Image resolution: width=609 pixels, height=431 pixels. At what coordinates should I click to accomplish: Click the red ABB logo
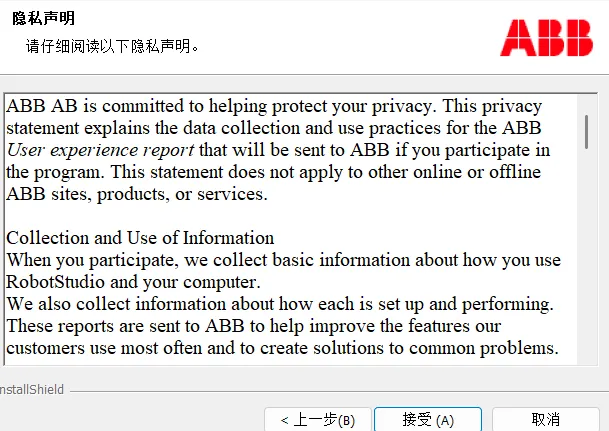(x=546, y=38)
